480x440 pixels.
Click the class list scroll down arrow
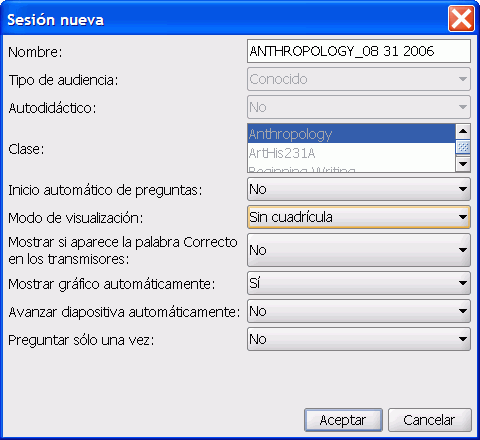[x=463, y=164]
